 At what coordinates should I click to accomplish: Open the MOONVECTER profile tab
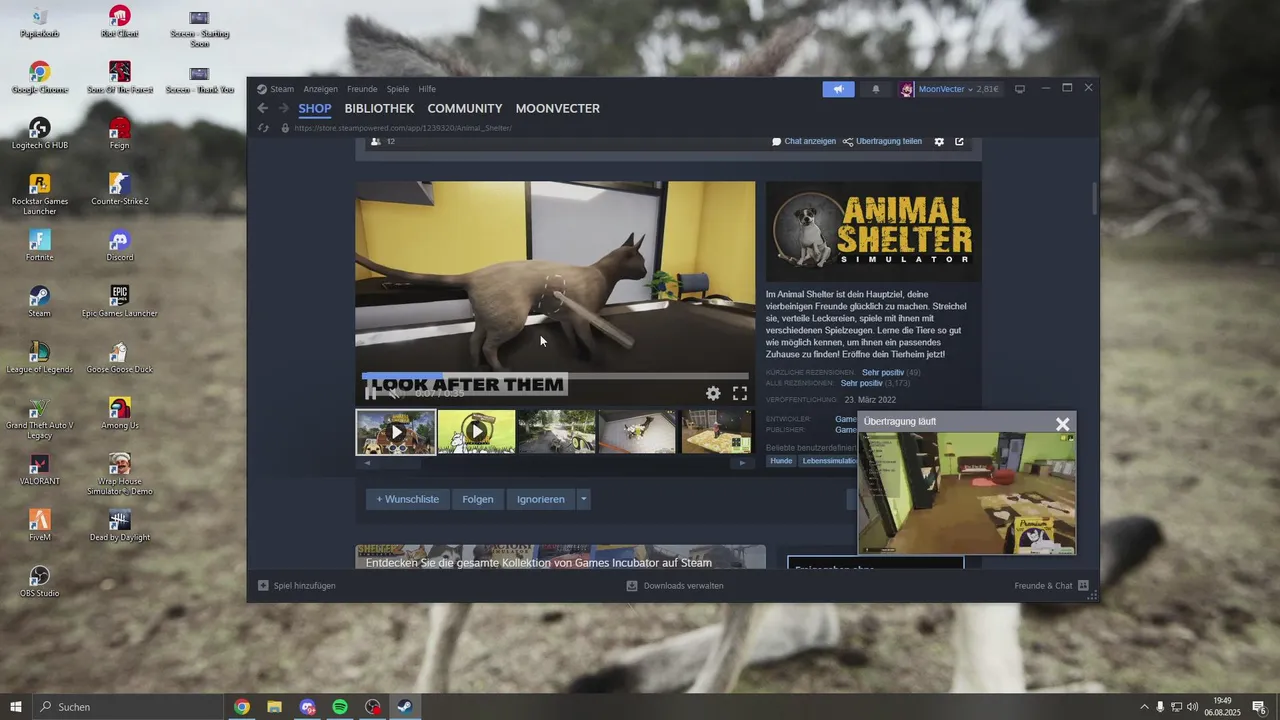pyautogui.click(x=558, y=108)
